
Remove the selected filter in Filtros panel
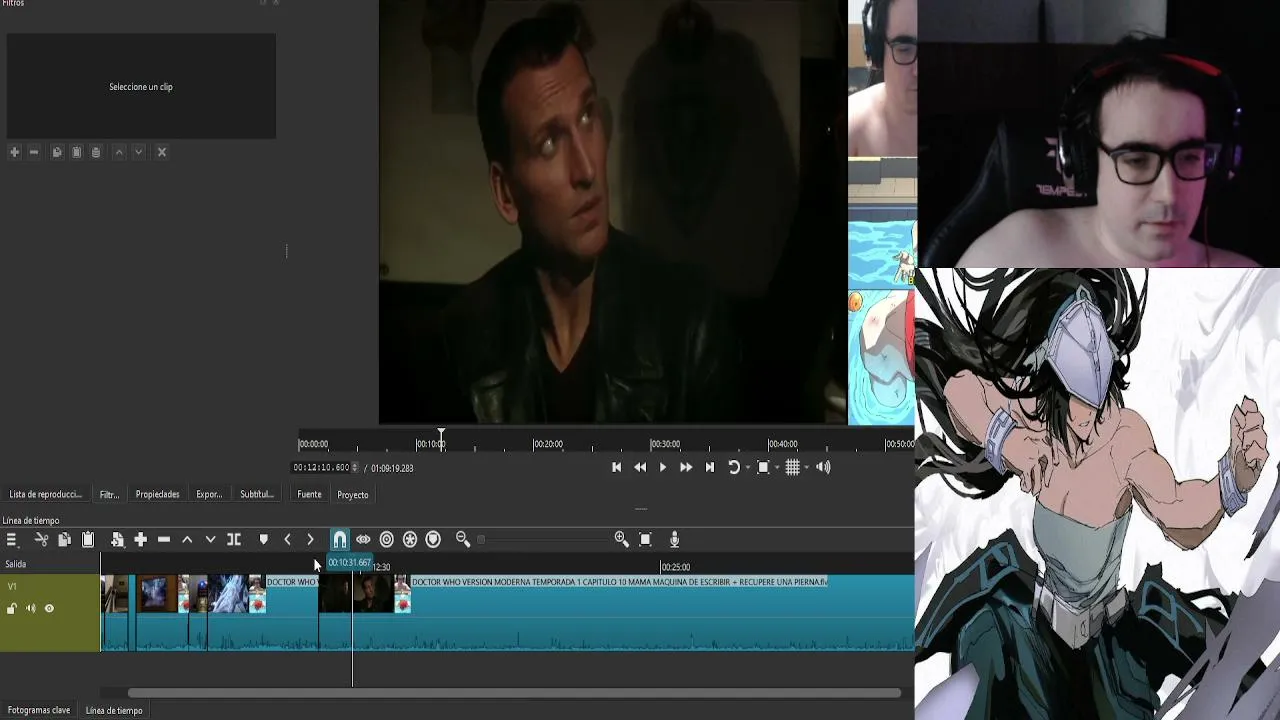coord(34,152)
